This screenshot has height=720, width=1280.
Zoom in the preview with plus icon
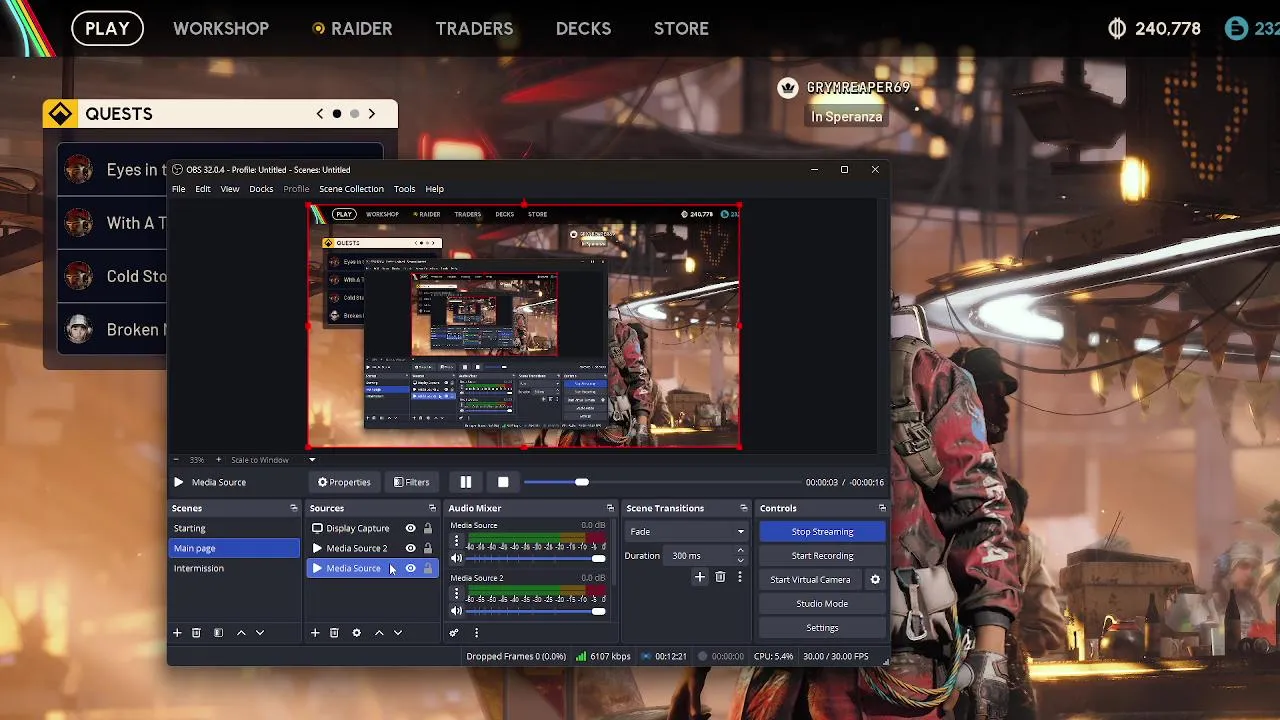tap(218, 460)
